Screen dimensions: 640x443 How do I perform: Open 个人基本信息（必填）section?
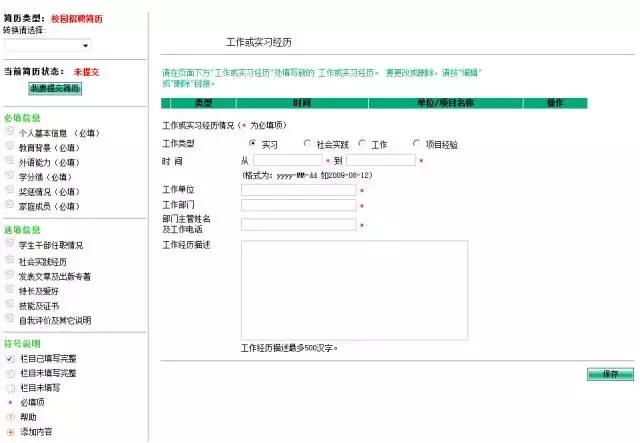[x=59, y=133]
